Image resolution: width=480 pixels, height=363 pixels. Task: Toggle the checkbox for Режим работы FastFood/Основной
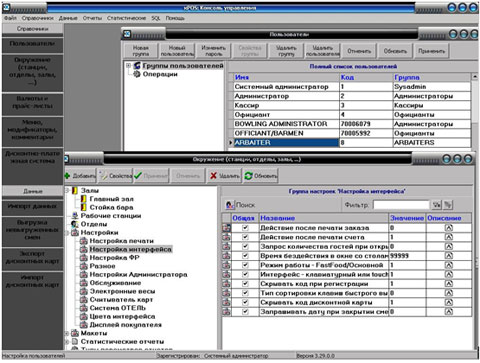coord(245,265)
